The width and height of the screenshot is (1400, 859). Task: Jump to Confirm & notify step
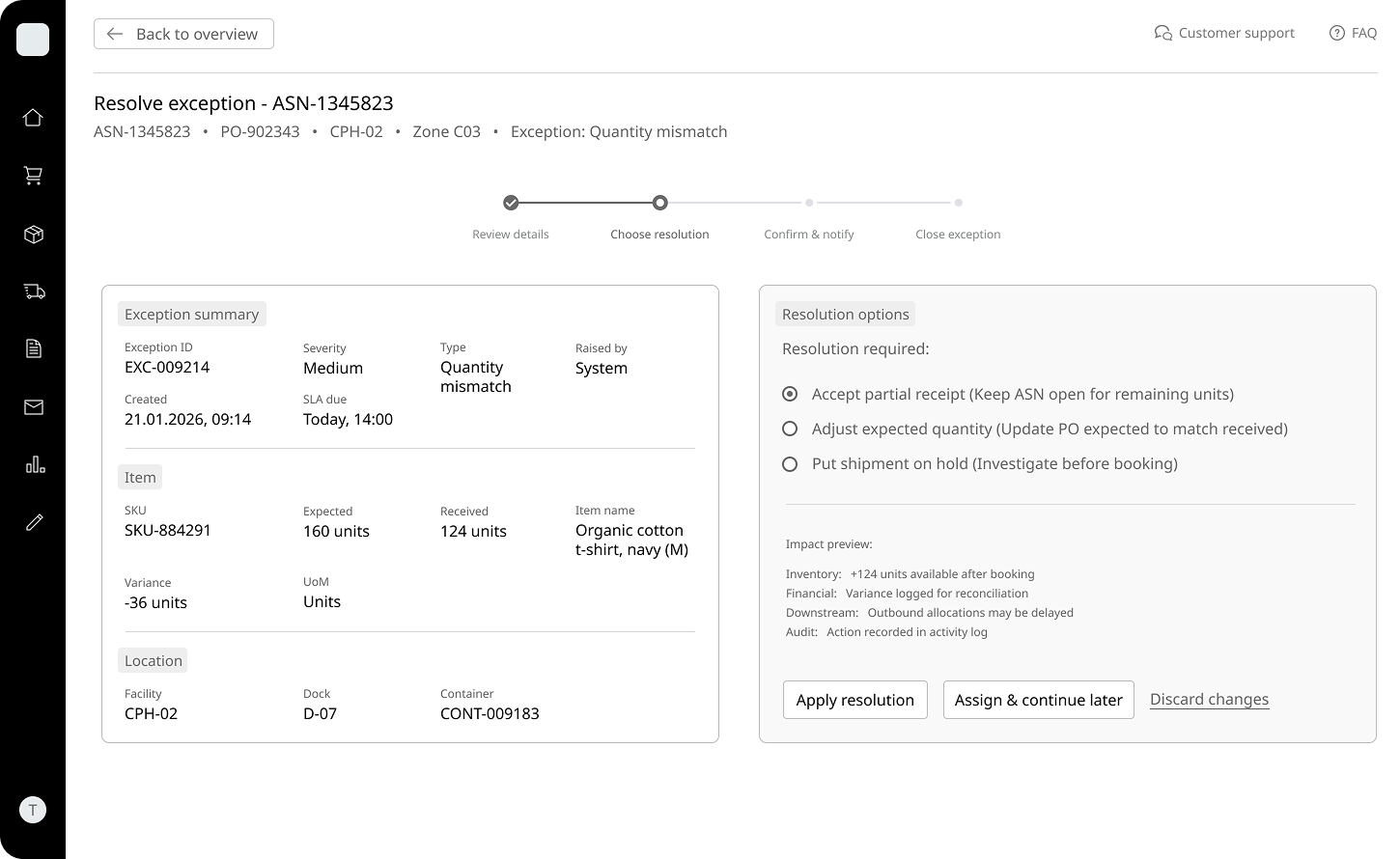pos(809,203)
